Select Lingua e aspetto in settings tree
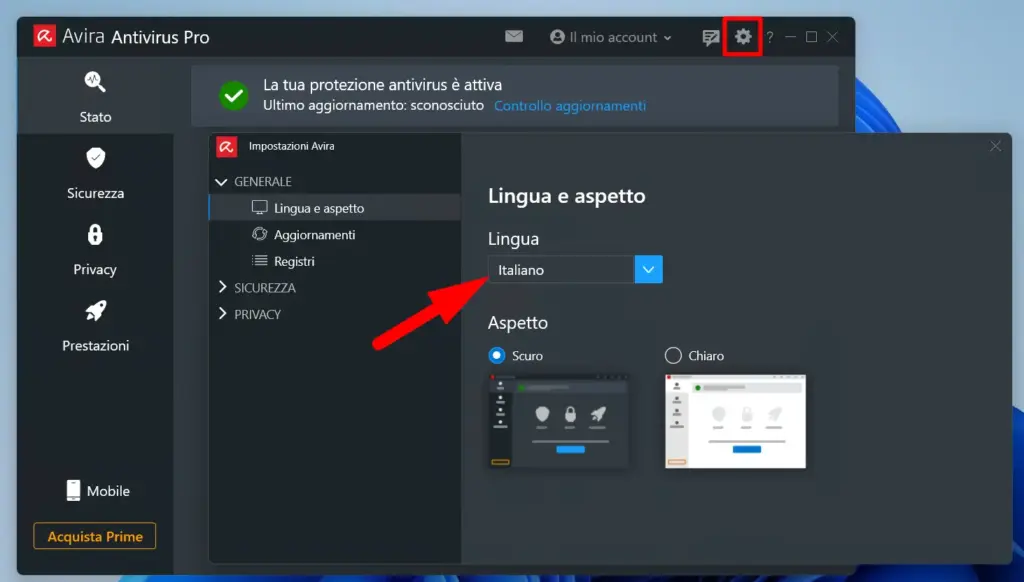 [x=335, y=208]
